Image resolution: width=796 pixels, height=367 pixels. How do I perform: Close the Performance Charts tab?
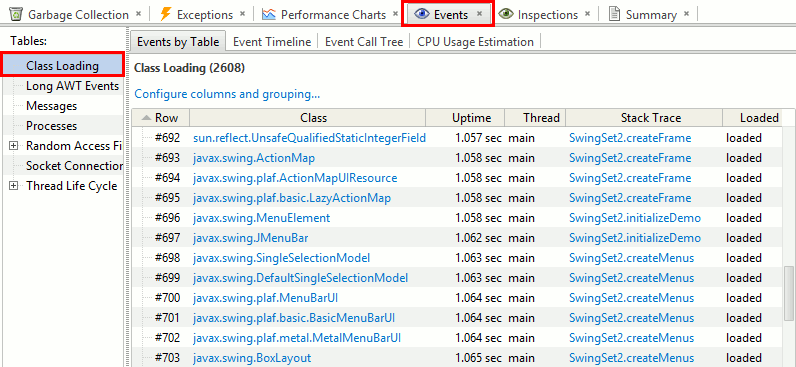click(x=395, y=14)
